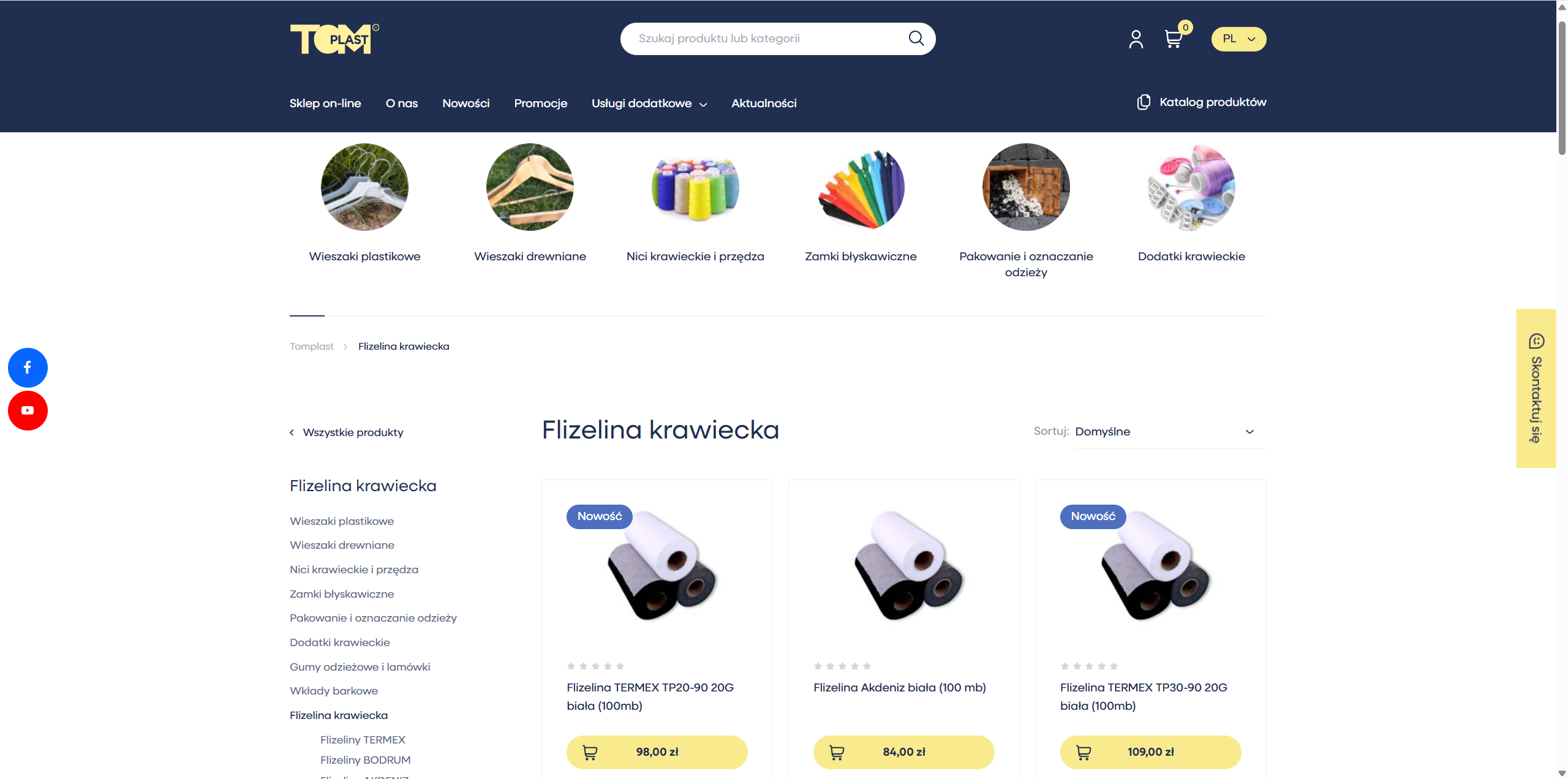Open the Nowości menu item

466,103
